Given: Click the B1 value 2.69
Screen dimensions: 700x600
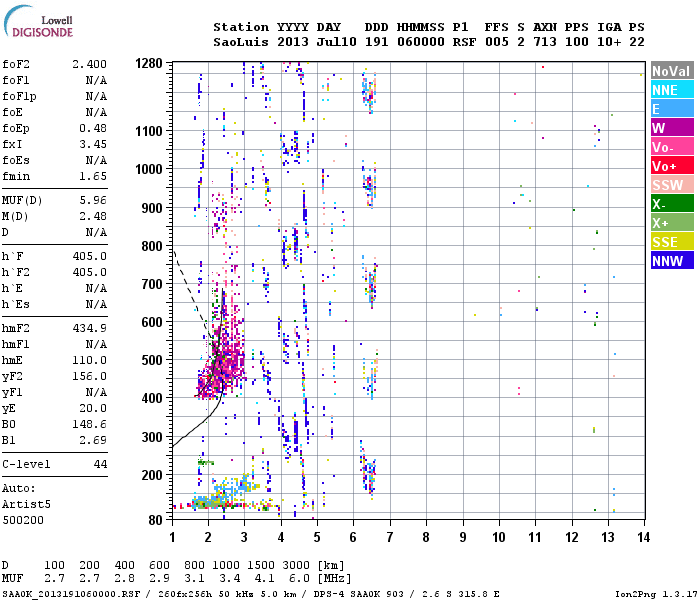Looking at the screenshot, I should coord(93,440).
